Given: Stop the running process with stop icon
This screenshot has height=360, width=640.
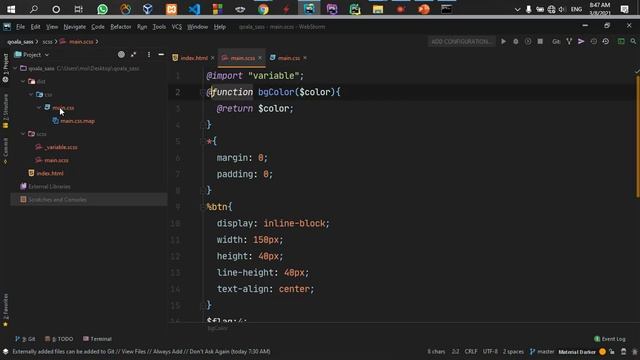Looking at the screenshot, I should point(540,41).
